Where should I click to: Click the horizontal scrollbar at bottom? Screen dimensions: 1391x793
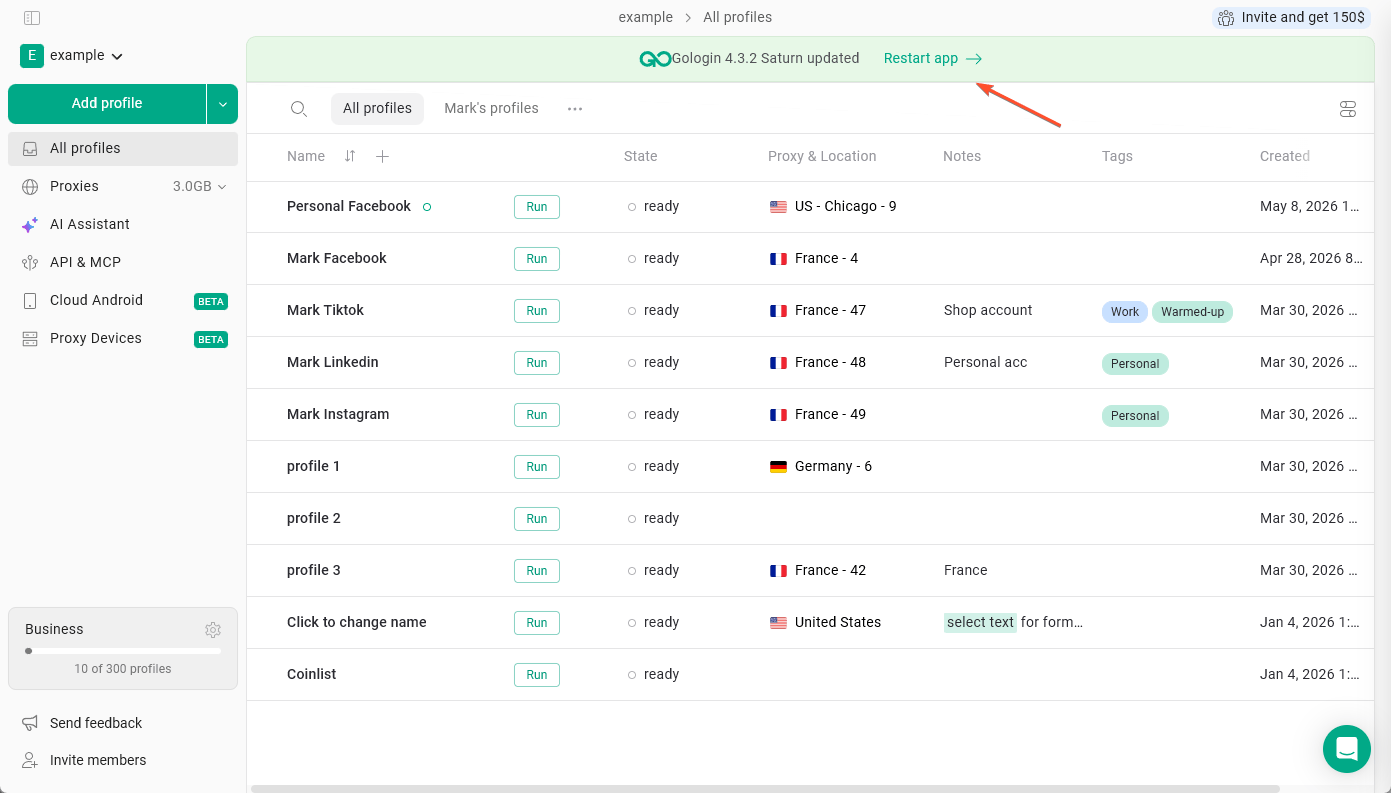[x=765, y=789]
